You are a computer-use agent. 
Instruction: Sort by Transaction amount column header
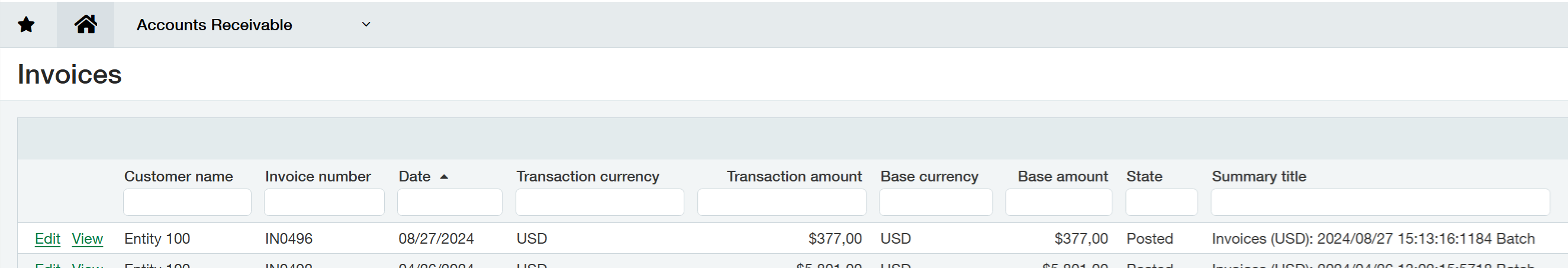click(x=794, y=177)
